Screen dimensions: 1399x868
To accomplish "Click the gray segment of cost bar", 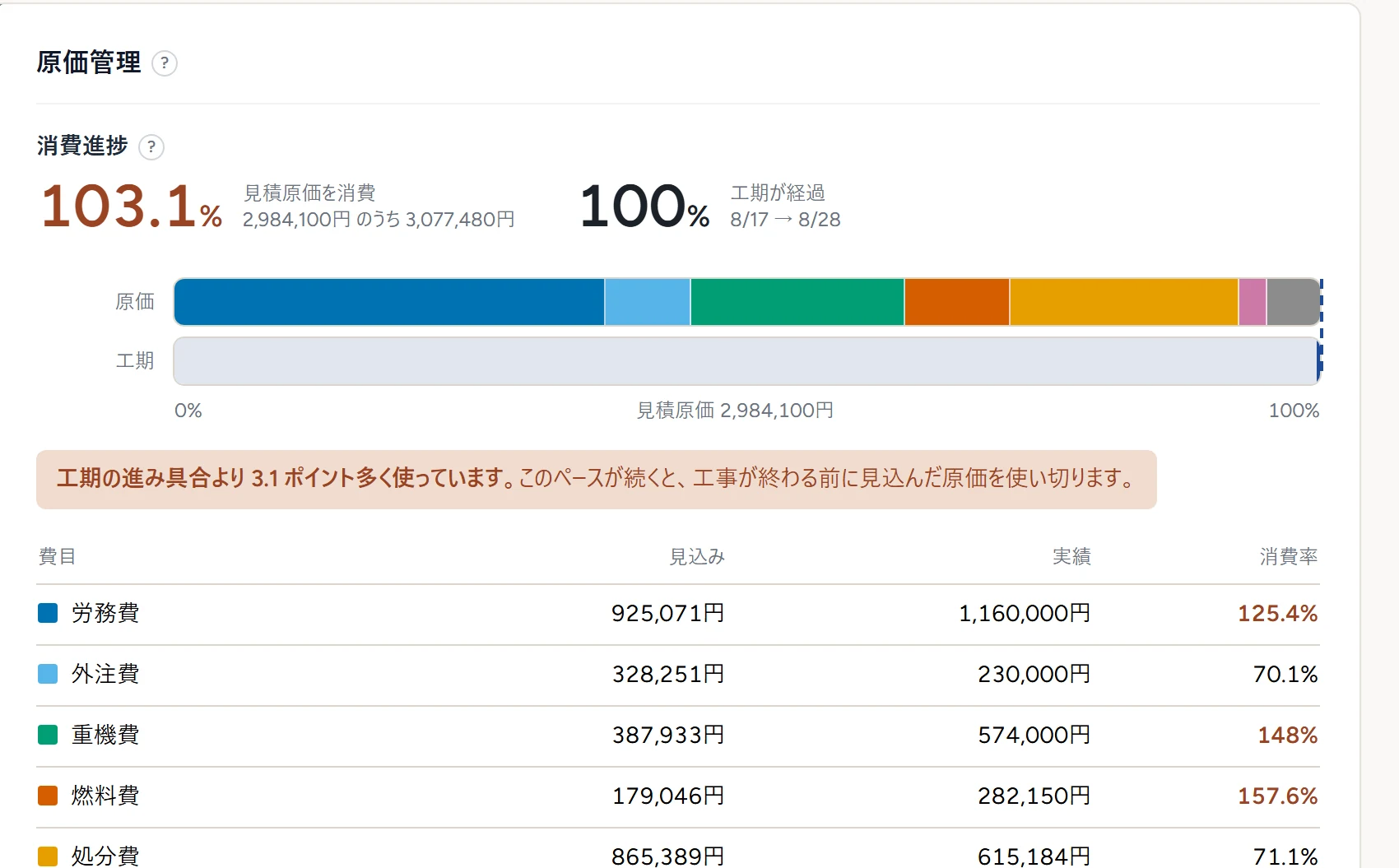I will 1294,302.
